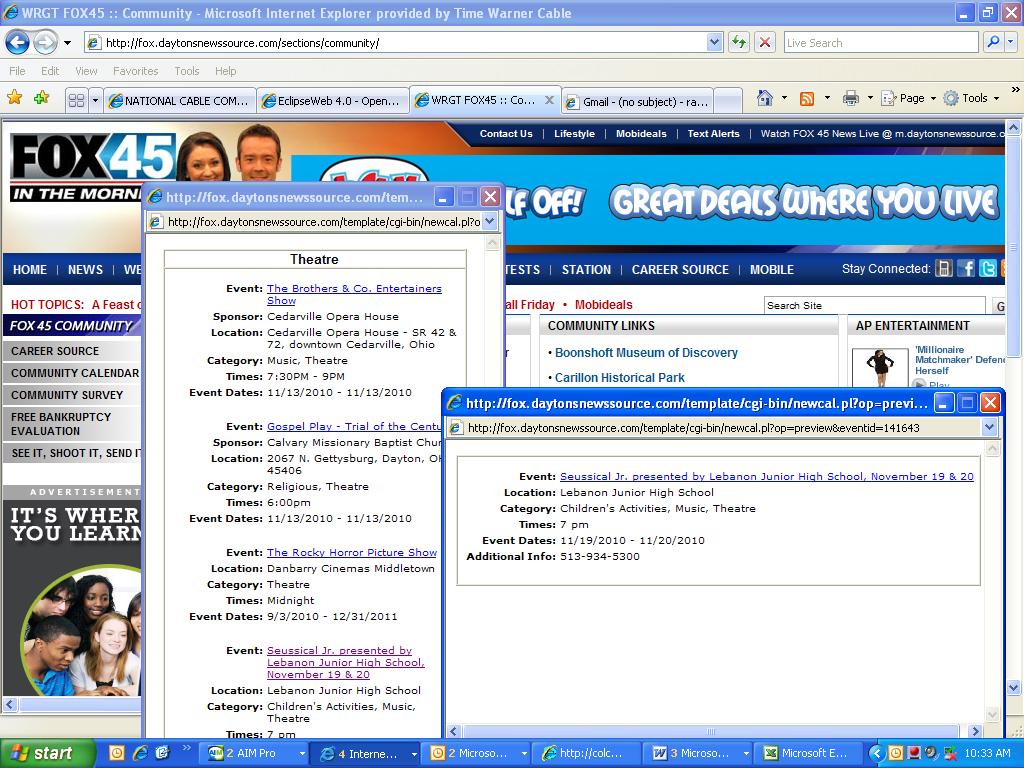Viewport: 1024px width, 768px height.
Task: Click COMMUNITY SURVEY in left sidebar
Action: [x=67, y=395]
